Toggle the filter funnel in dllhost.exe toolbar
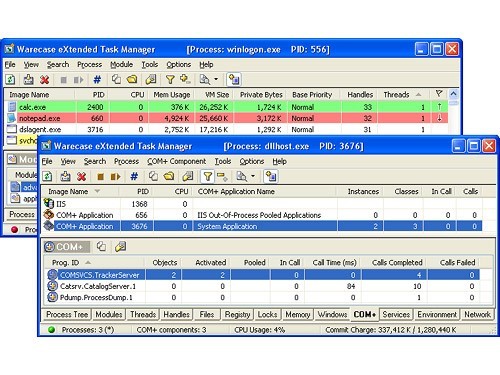This screenshot has height=375, width=500. (207, 176)
